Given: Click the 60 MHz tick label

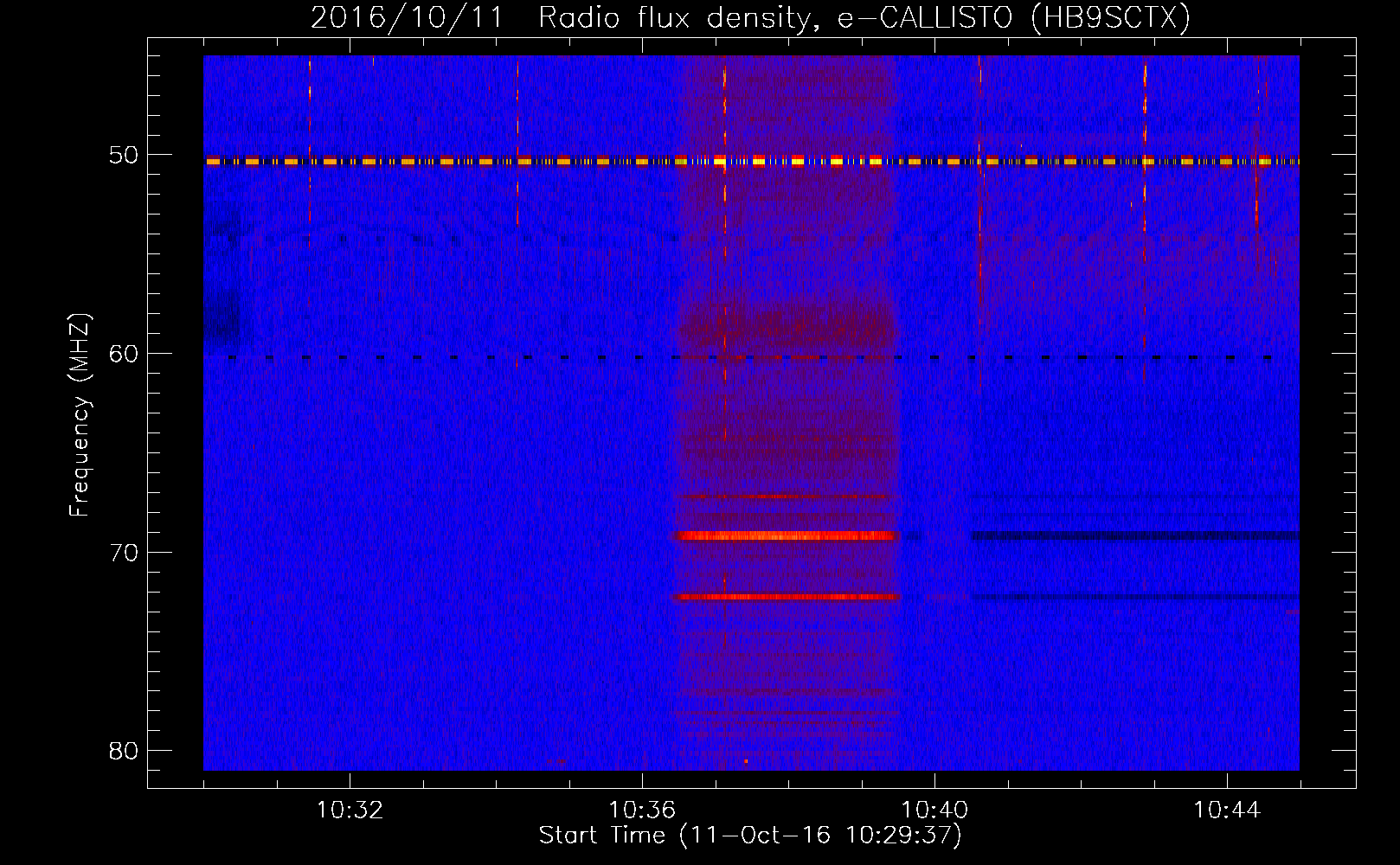Looking at the screenshot, I should click(x=124, y=354).
